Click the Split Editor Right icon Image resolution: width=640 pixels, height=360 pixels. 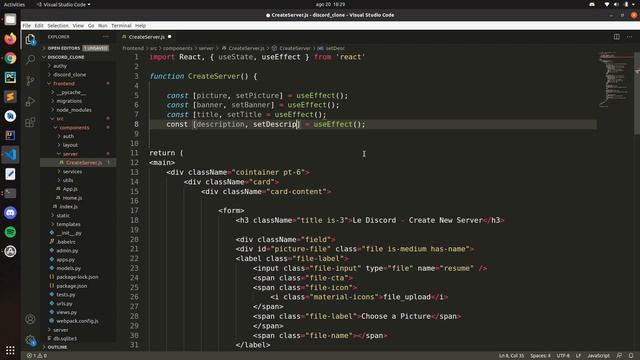616,37
